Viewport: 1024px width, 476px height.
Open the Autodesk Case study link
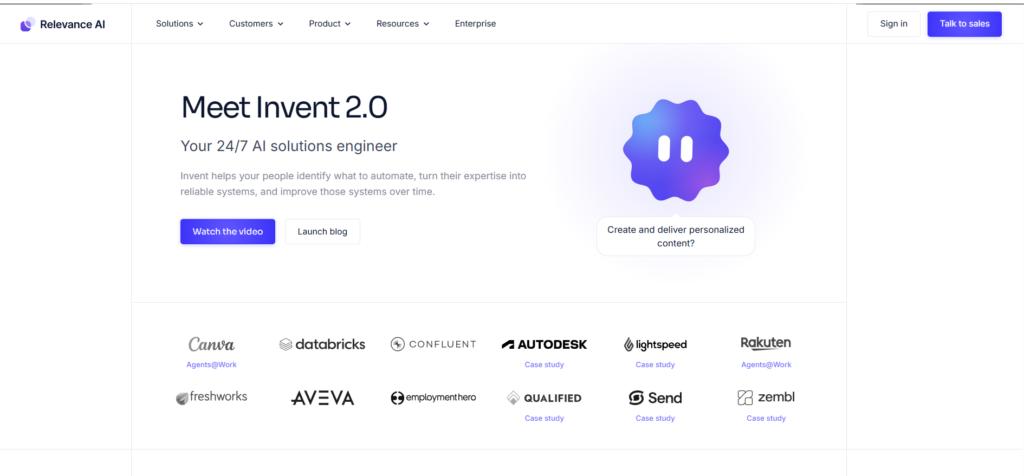(x=544, y=365)
